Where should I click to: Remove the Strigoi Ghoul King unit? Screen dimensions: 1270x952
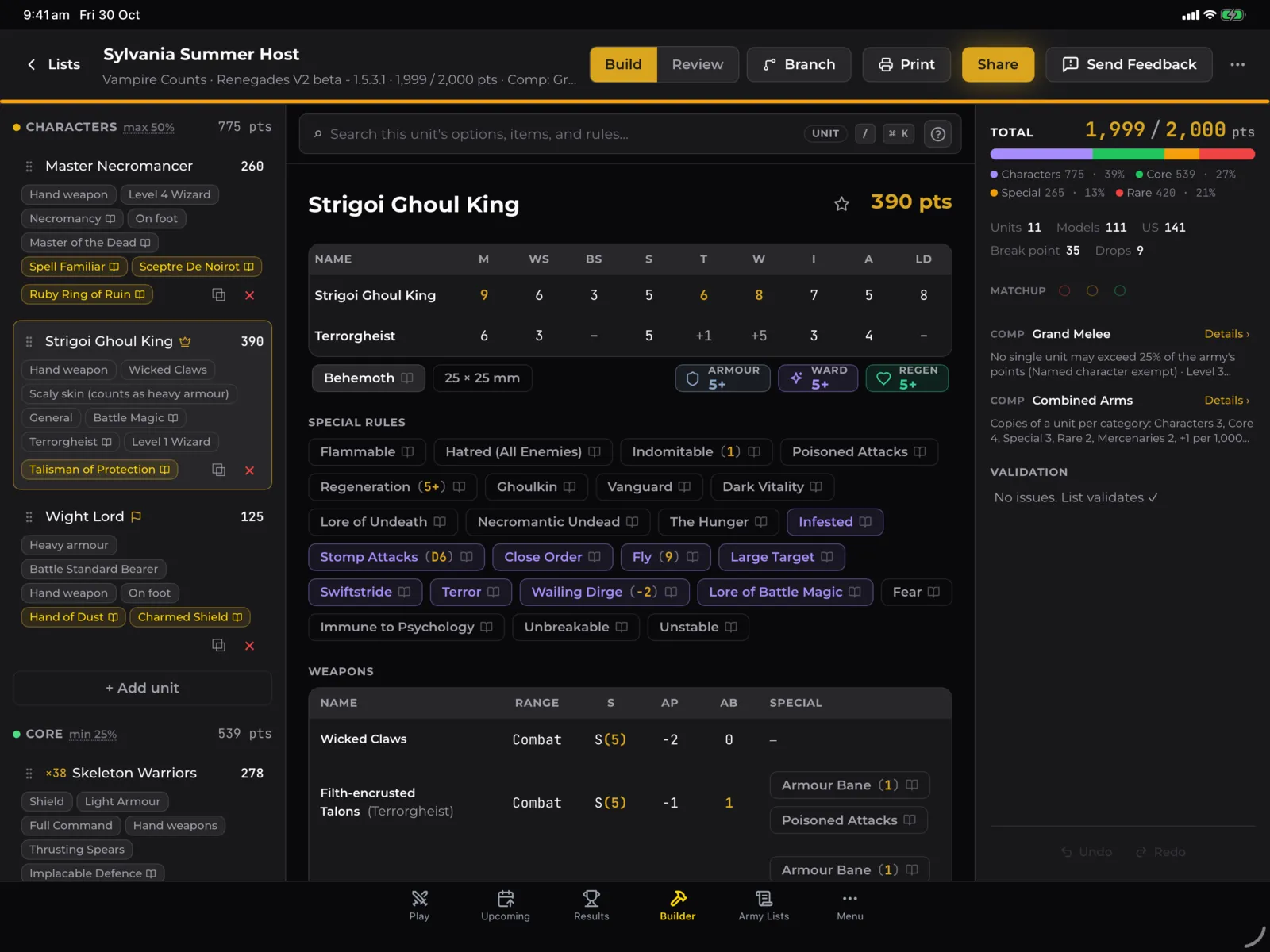(249, 470)
